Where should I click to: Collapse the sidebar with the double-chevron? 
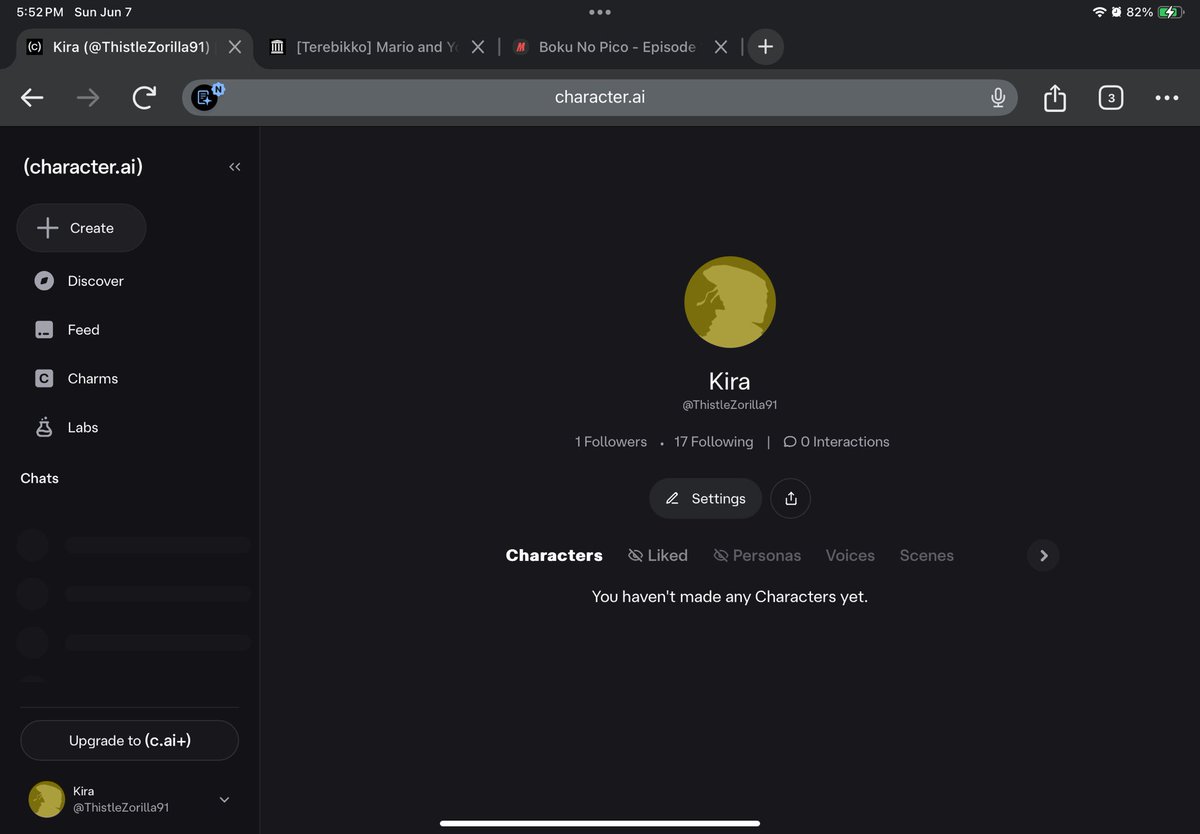click(235, 167)
